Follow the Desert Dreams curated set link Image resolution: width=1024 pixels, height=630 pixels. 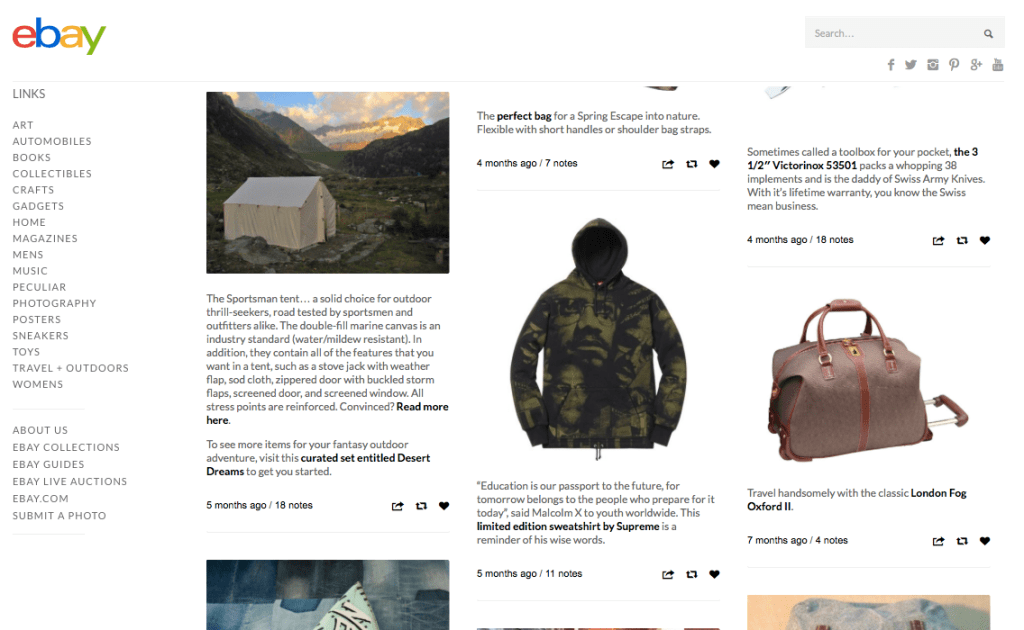(x=318, y=465)
